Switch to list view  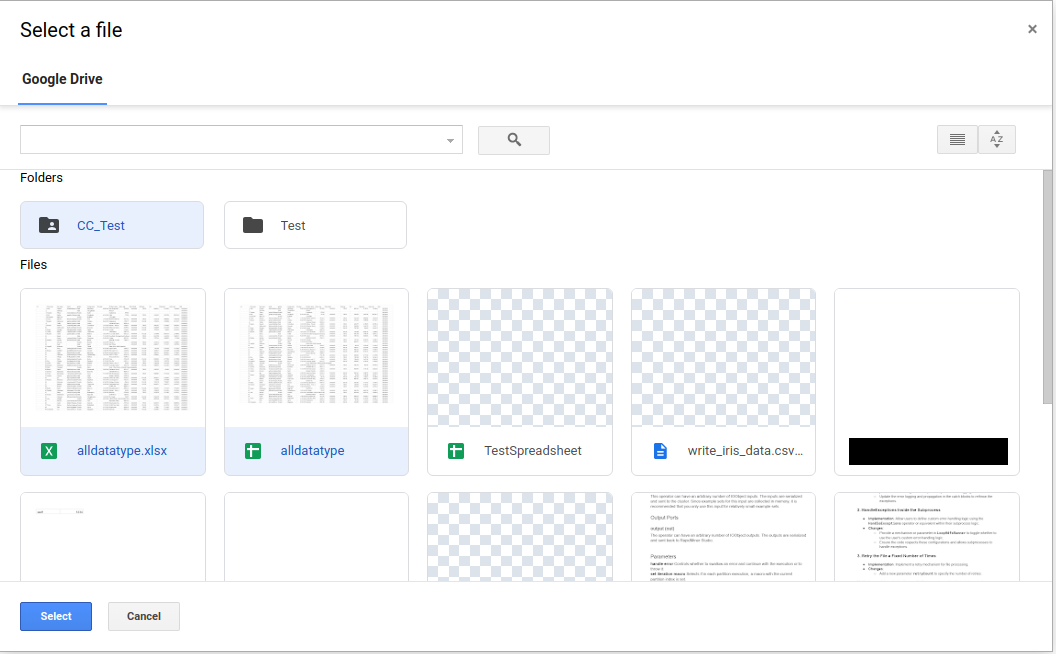pos(957,139)
